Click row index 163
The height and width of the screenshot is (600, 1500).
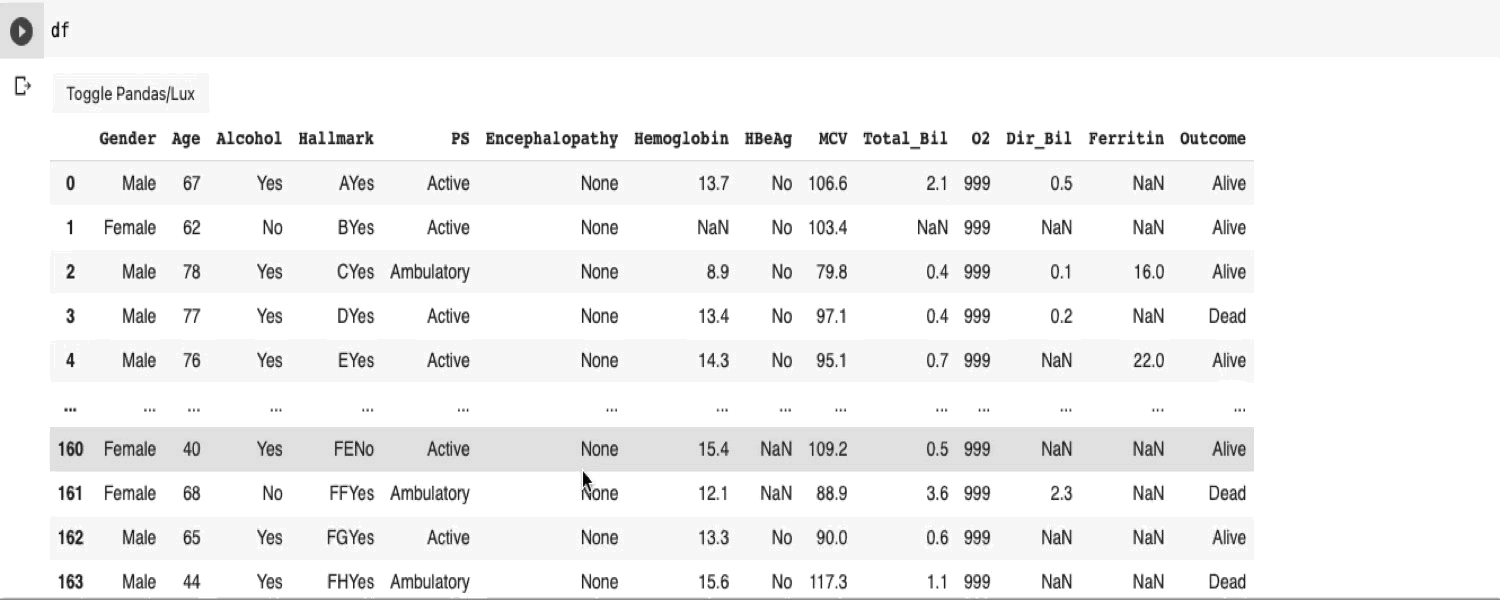coord(70,582)
